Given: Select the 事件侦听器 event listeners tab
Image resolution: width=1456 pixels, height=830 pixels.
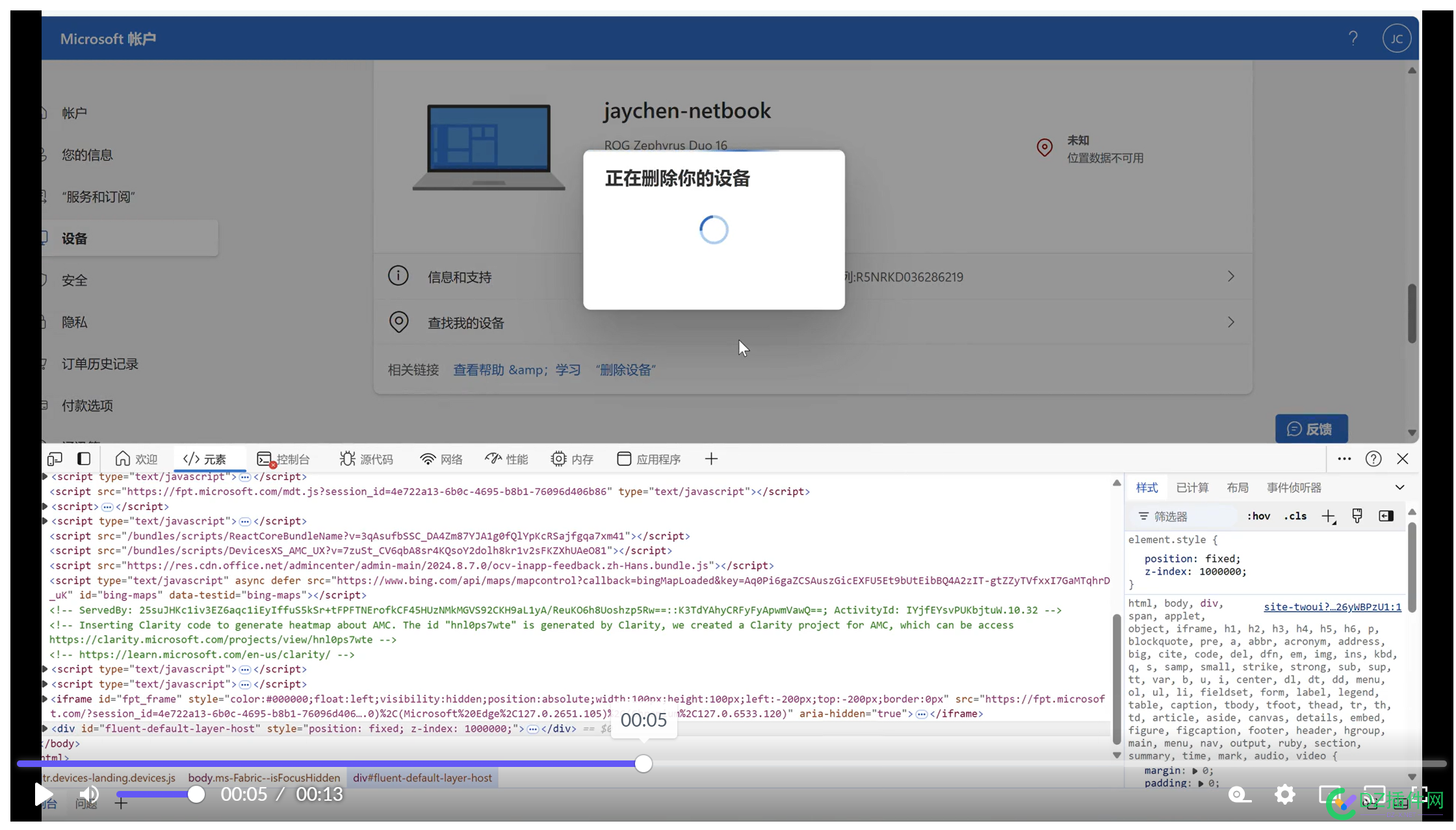Looking at the screenshot, I should pyautogui.click(x=1293, y=487).
